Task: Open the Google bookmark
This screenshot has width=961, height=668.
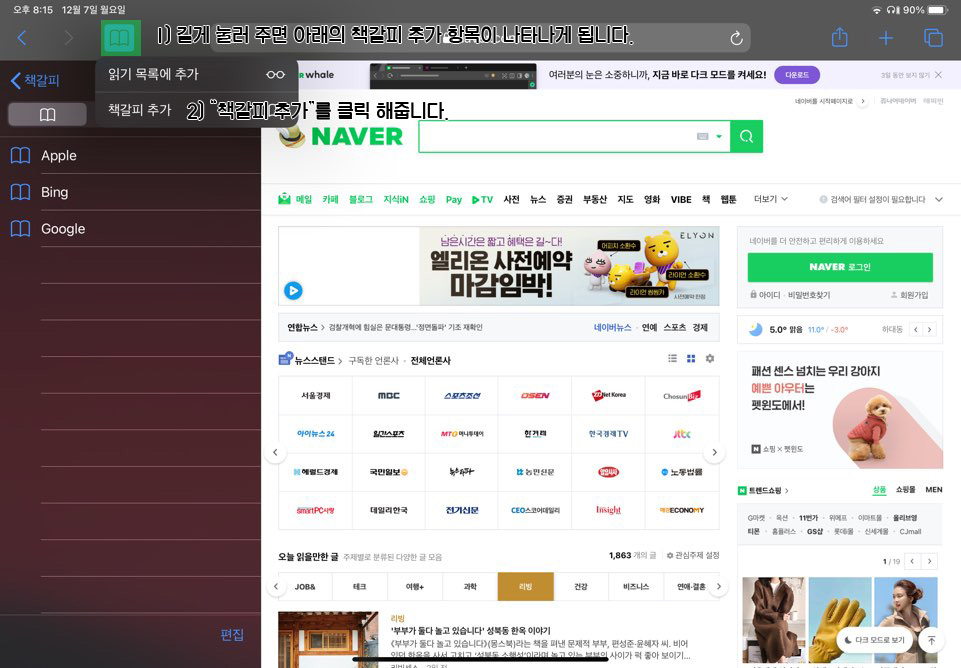Action: click(x=130, y=229)
